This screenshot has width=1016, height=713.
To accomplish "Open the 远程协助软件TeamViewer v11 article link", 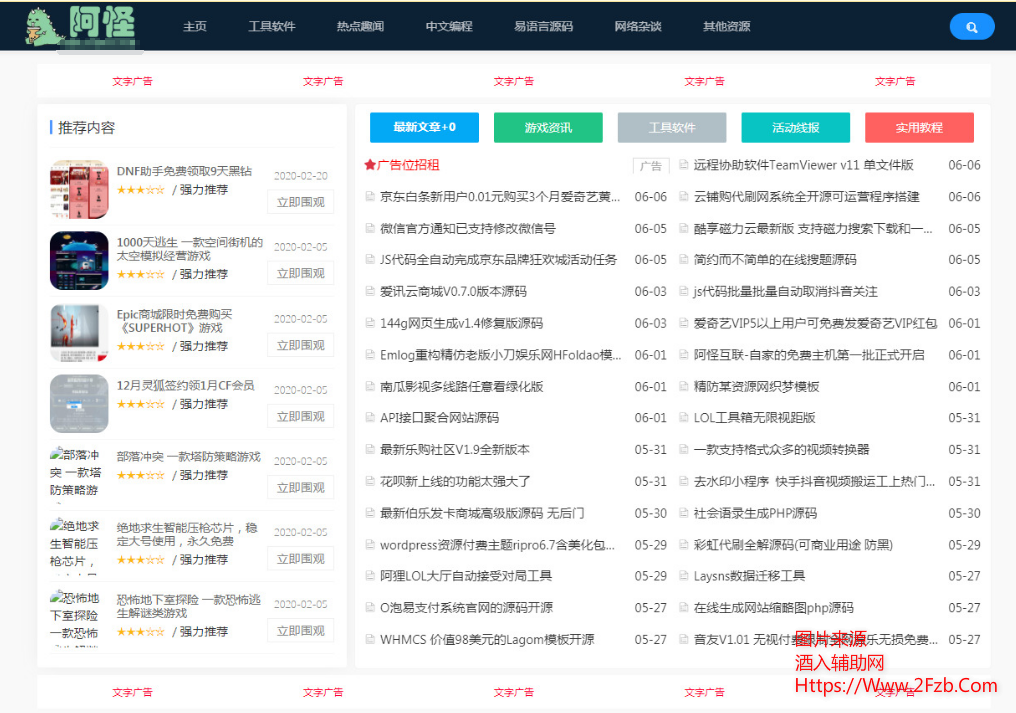I will point(803,165).
